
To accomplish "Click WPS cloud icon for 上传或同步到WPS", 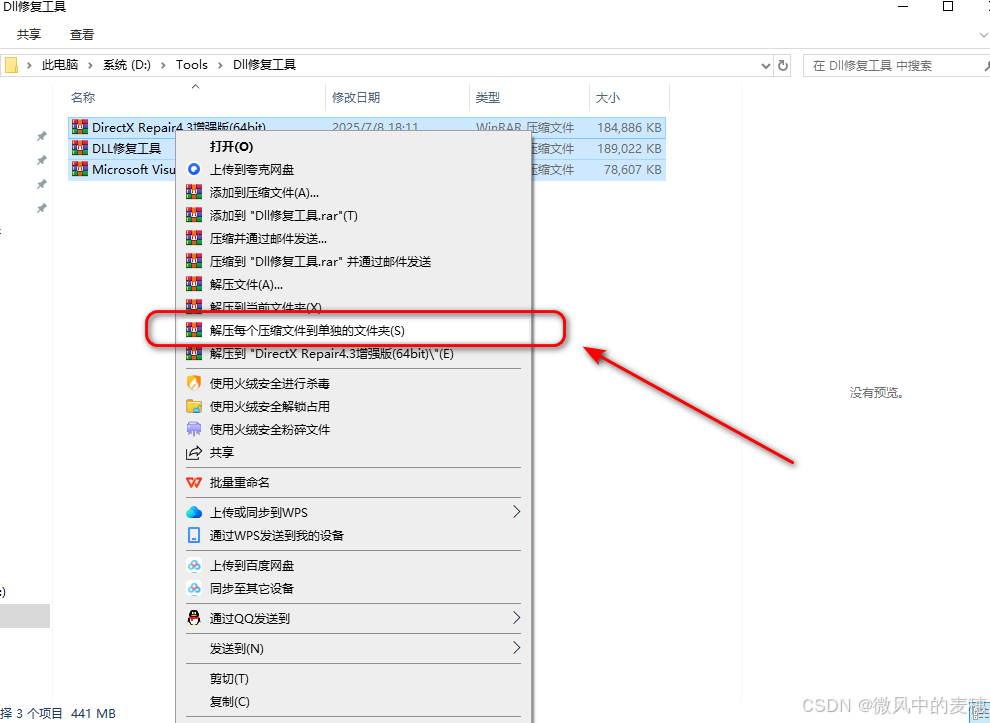I will [194, 512].
